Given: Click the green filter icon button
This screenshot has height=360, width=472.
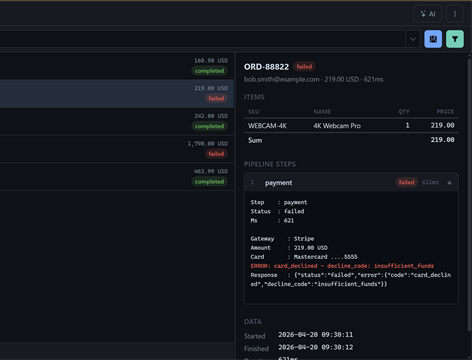Looking at the screenshot, I should 455,39.
